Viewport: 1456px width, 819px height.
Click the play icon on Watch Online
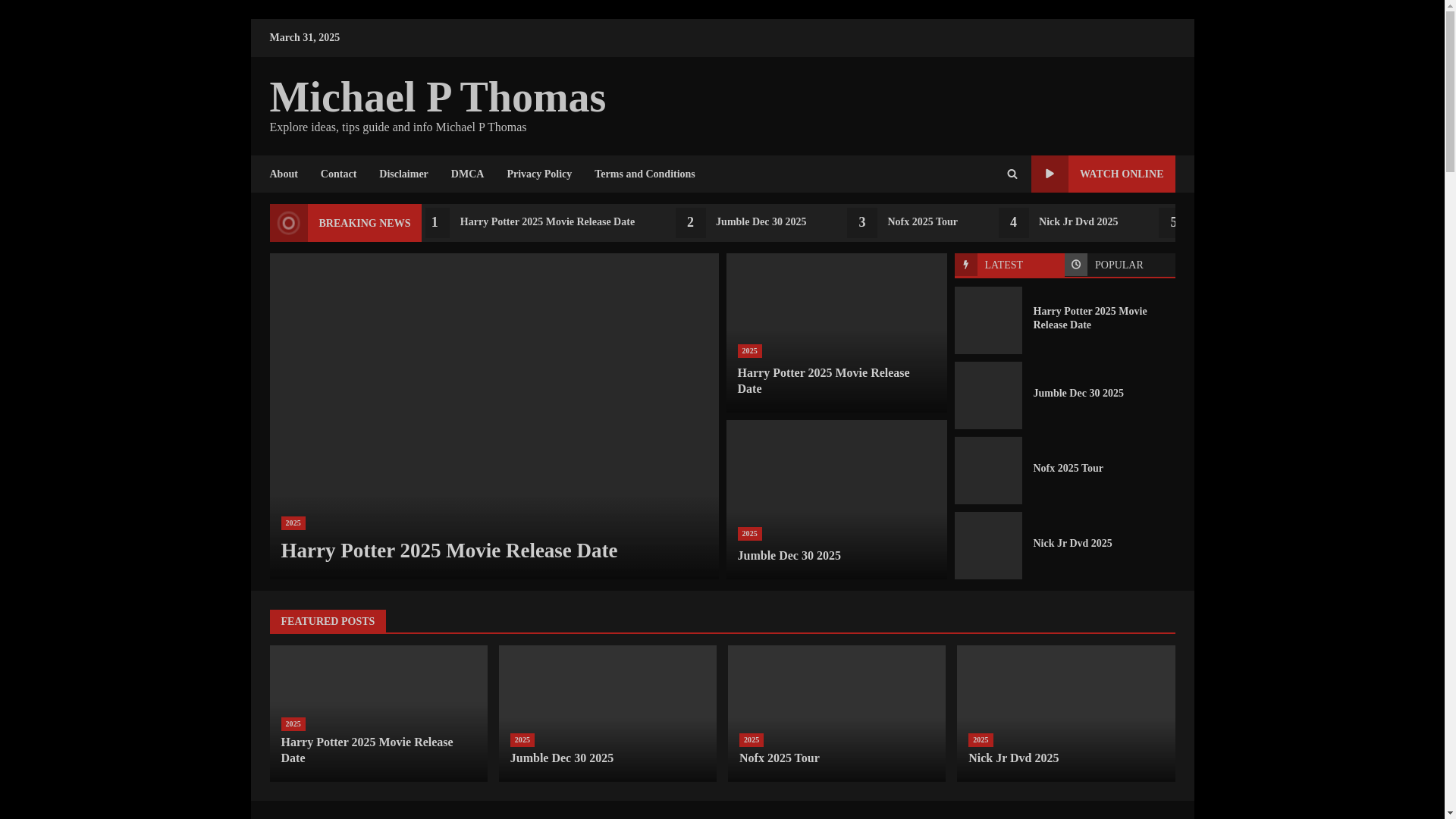(1050, 174)
